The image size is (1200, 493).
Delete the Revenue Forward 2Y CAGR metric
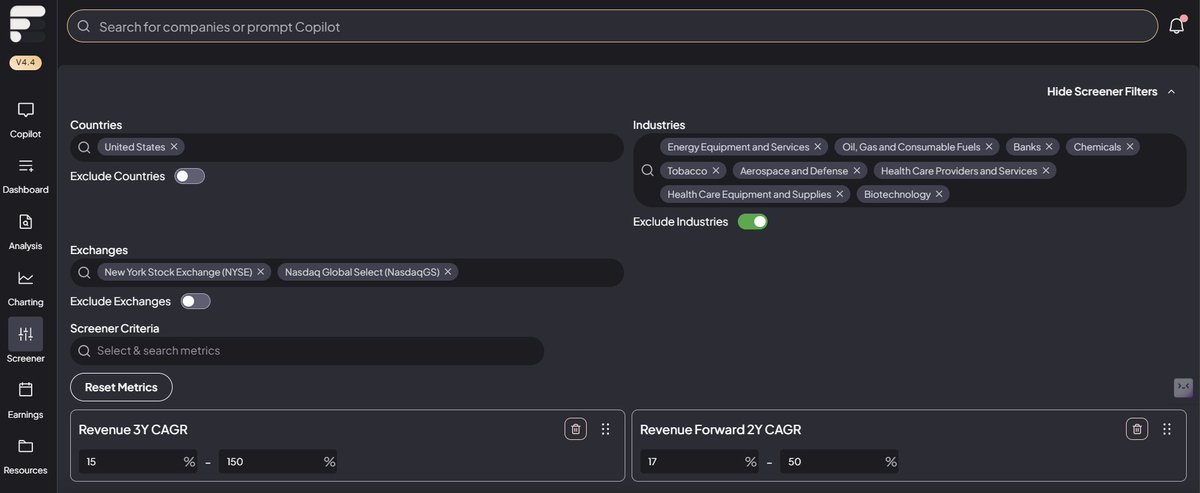1137,429
